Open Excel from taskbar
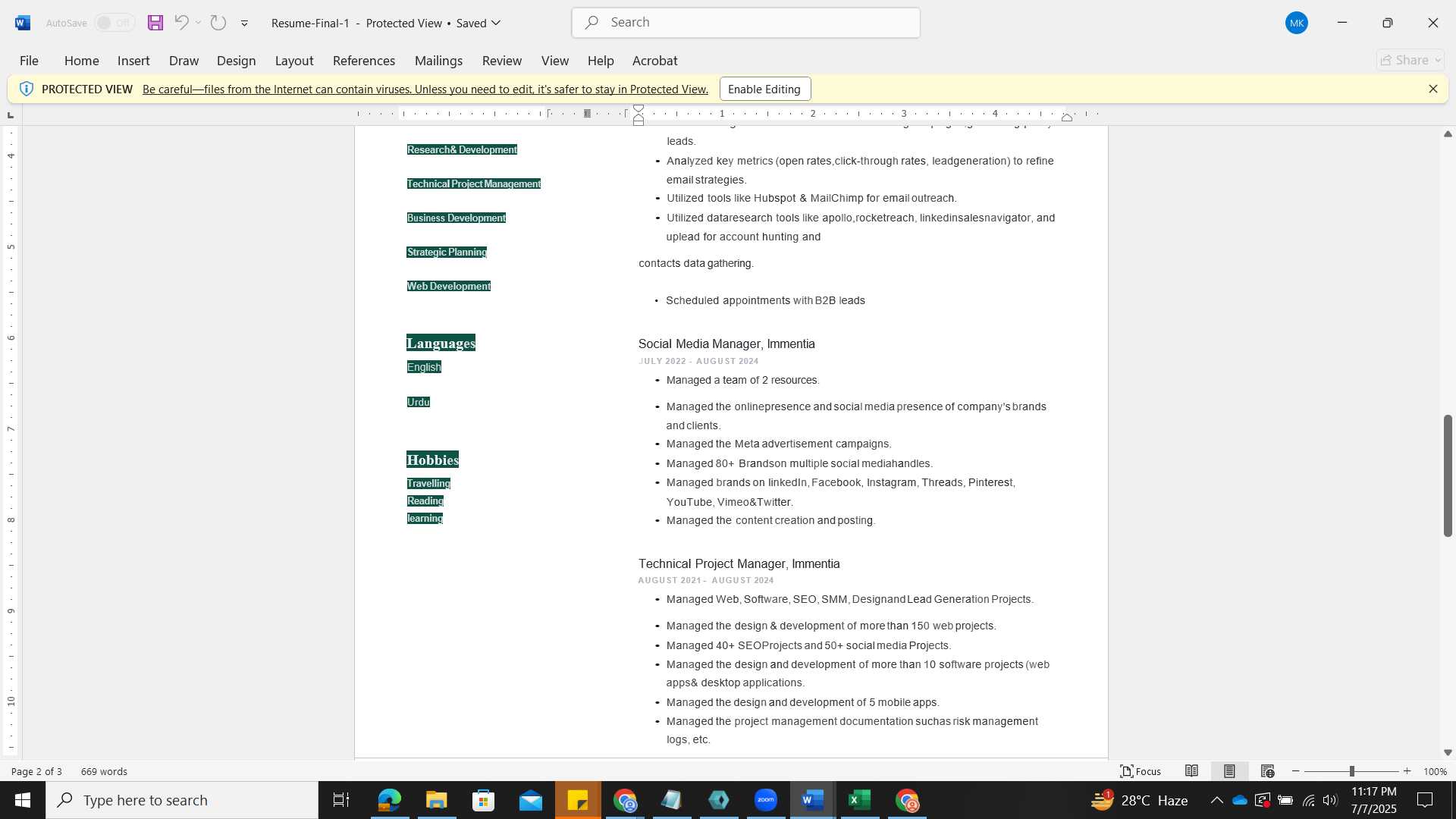The width and height of the screenshot is (1456, 819). (x=860, y=800)
